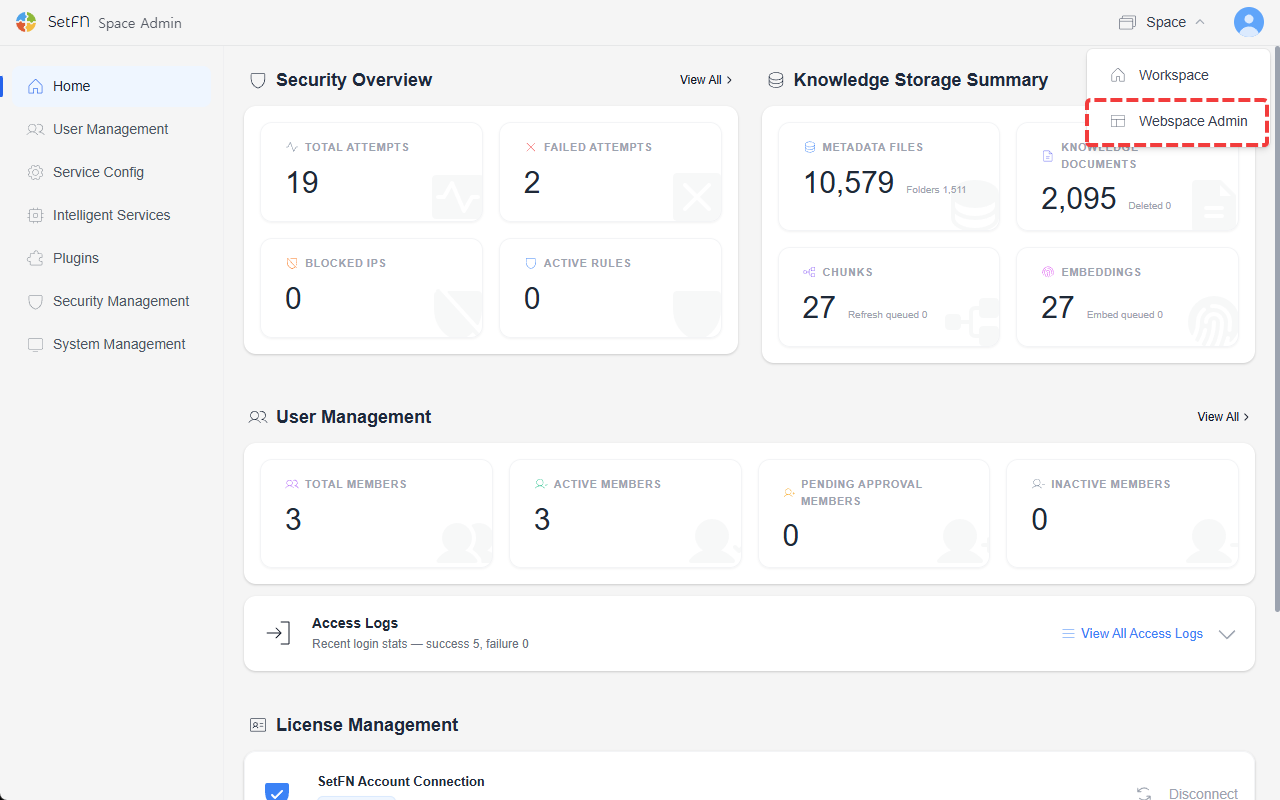Click the Refresh queued 0 text
Viewport: 1280px width, 800px height.
coord(887,315)
